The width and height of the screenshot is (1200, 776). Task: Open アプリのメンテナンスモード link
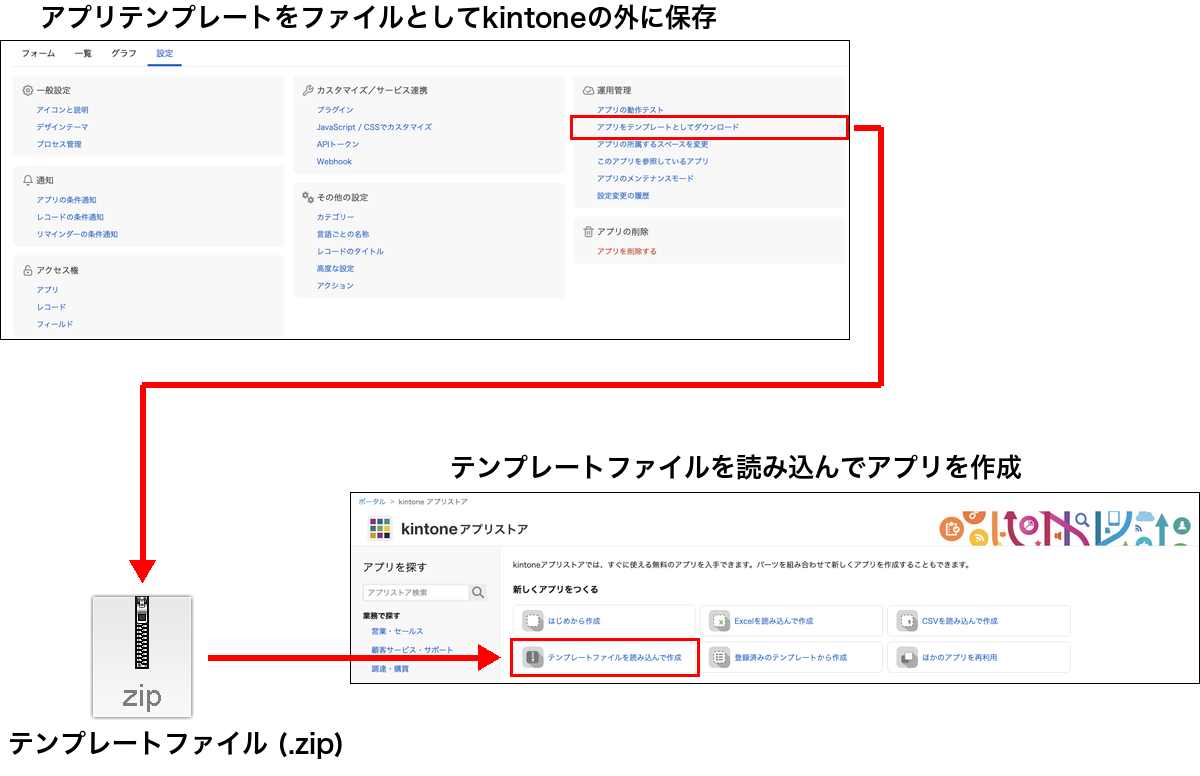pos(645,178)
